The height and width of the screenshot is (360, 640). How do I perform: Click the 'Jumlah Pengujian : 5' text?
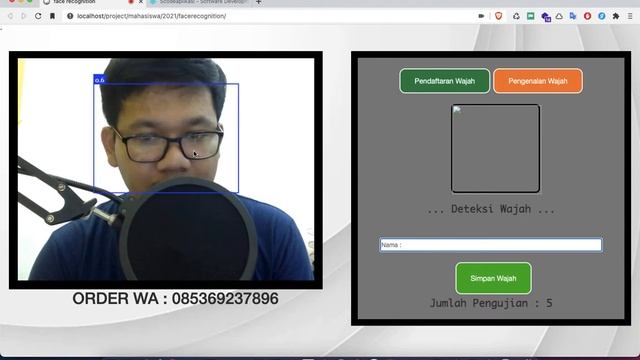[491, 303]
